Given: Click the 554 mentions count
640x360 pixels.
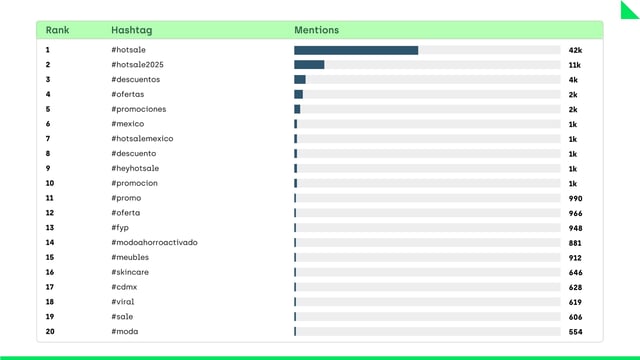Looking at the screenshot, I should point(575,332).
